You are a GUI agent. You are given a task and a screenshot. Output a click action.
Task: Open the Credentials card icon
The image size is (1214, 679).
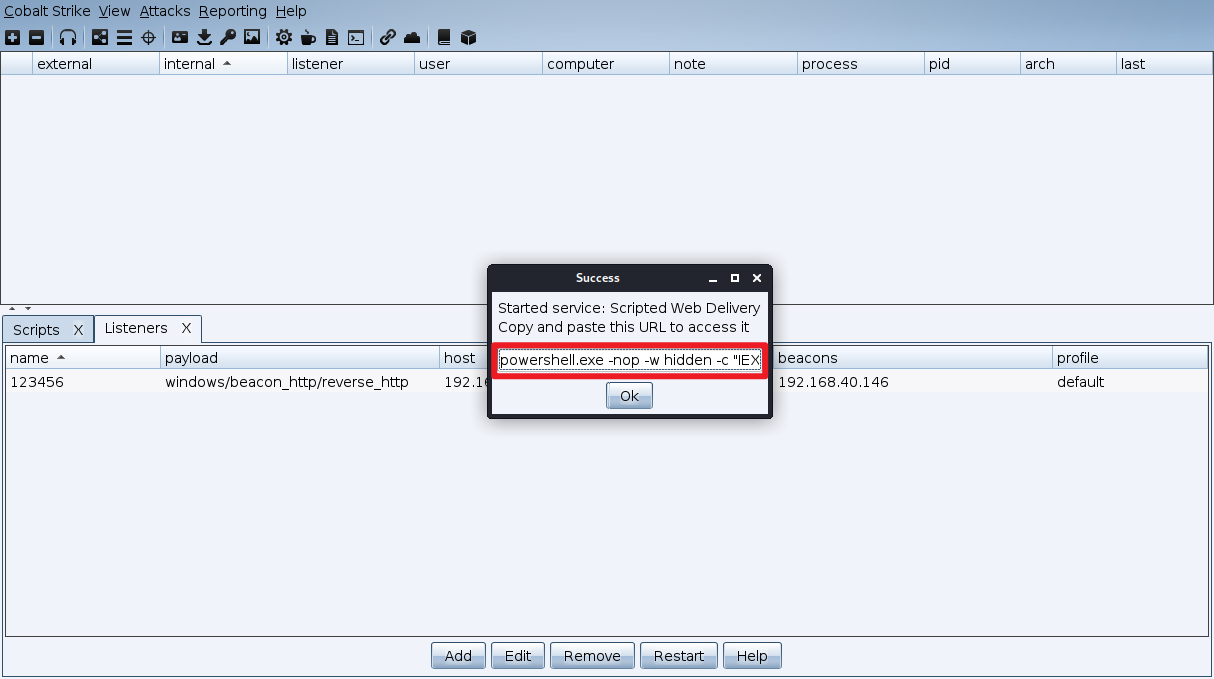pos(180,38)
